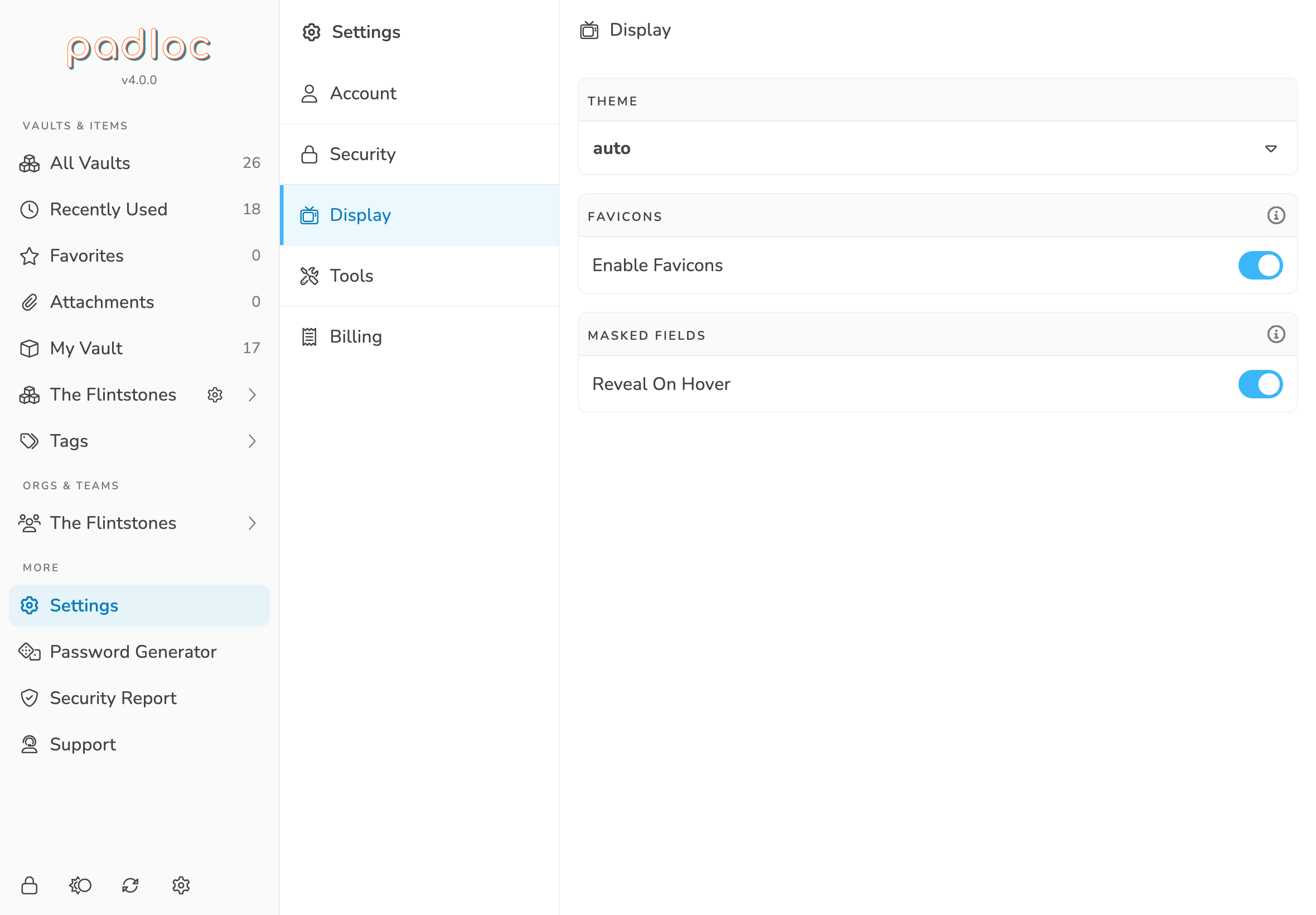Click the Account person icon

309,93
